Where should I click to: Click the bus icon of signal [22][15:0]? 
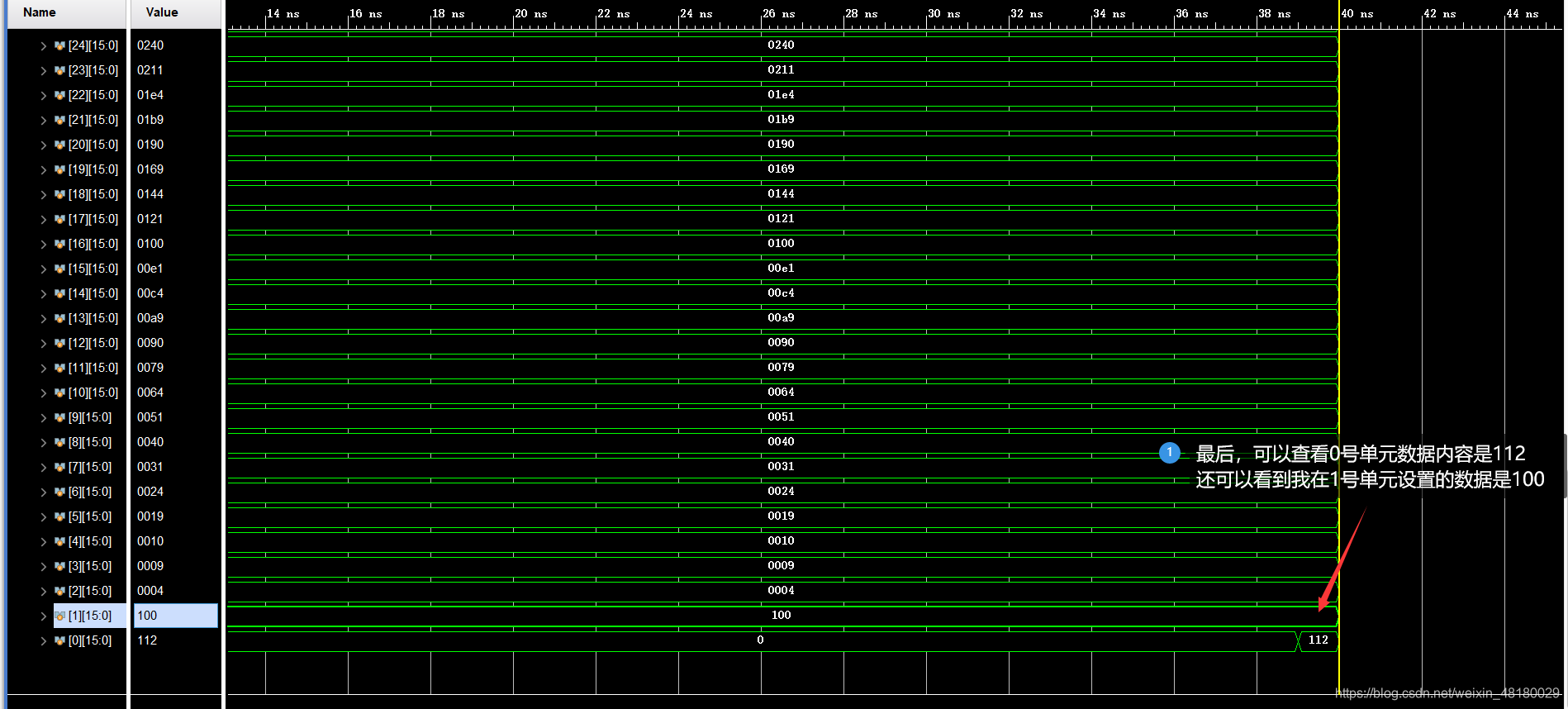click(x=59, y=96)
